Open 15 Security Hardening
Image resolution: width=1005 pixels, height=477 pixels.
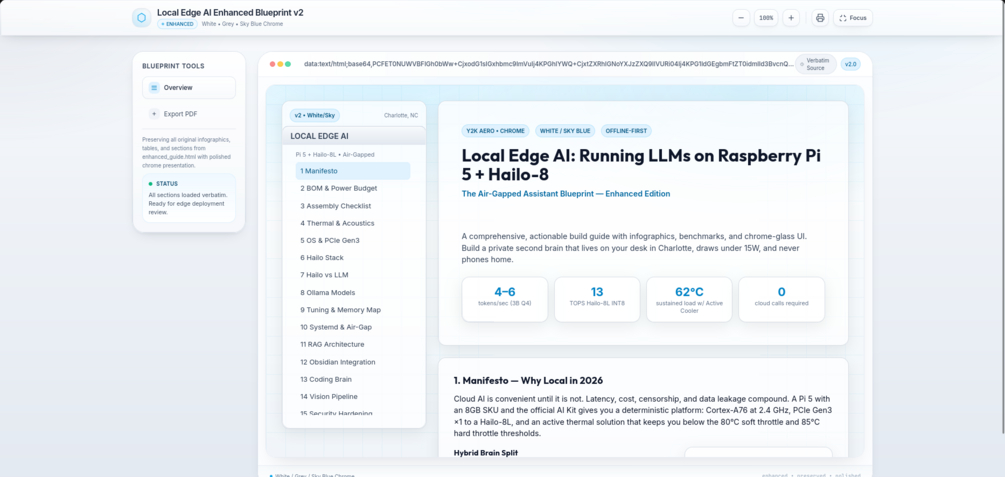353,412
